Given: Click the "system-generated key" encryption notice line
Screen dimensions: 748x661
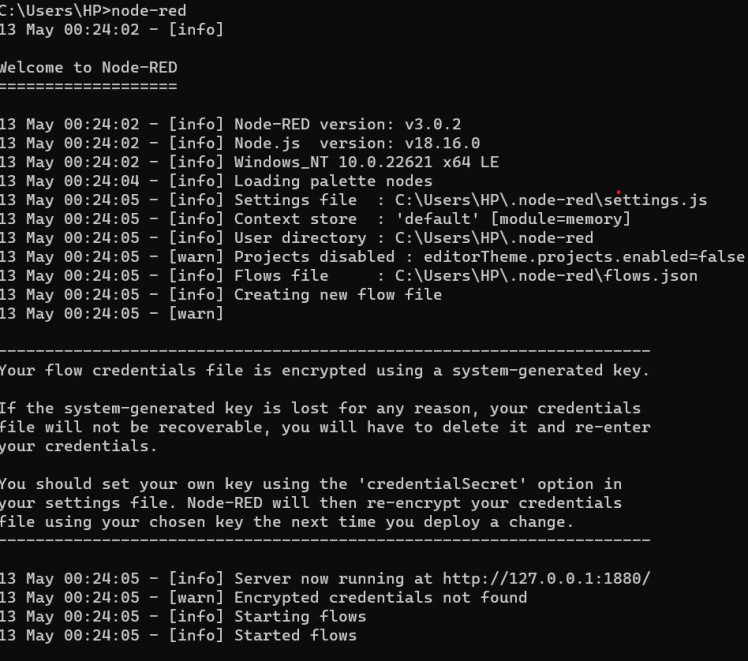Looking at the screenshot, I should (x=324, y=371).
